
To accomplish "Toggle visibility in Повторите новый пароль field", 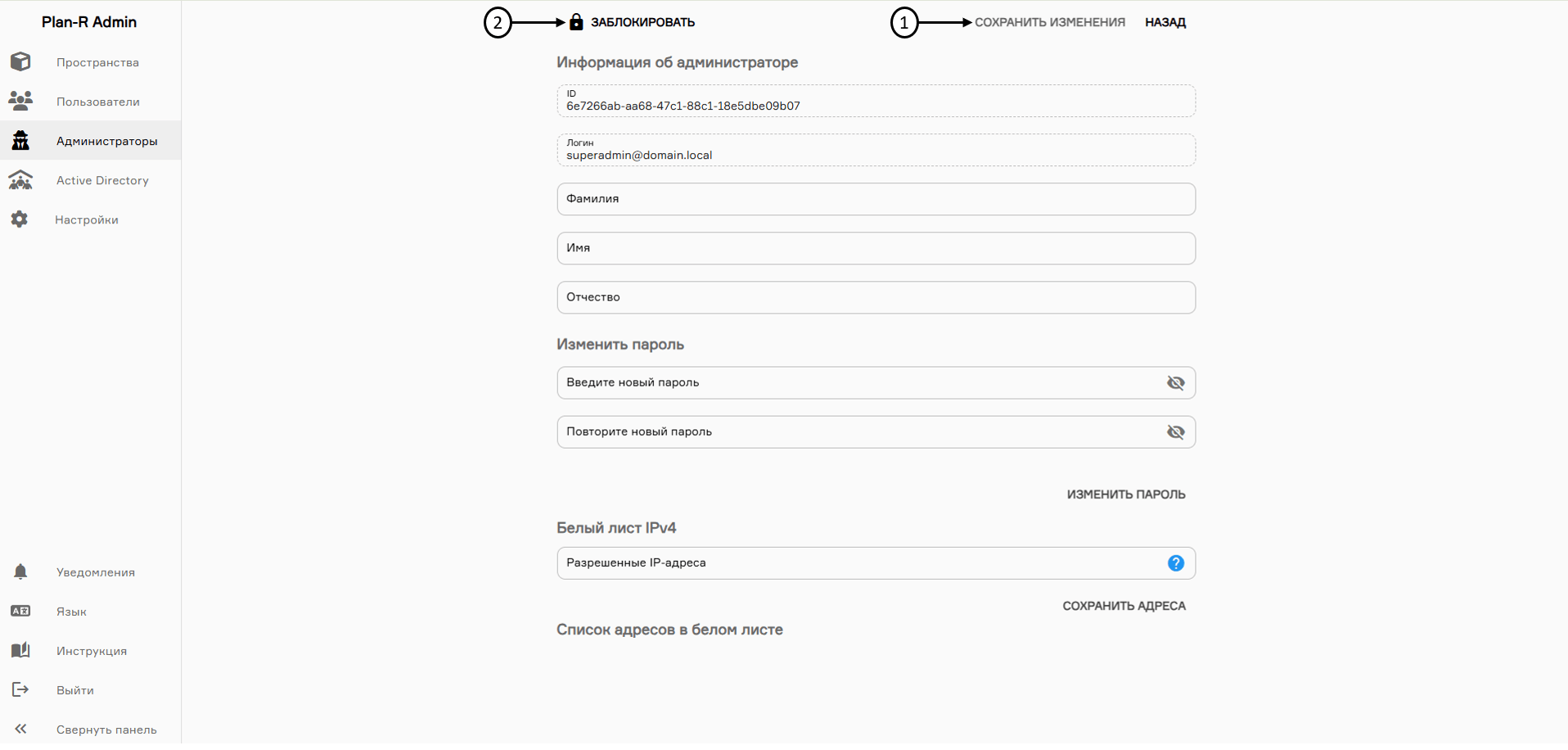I will tap(1175, 432).
